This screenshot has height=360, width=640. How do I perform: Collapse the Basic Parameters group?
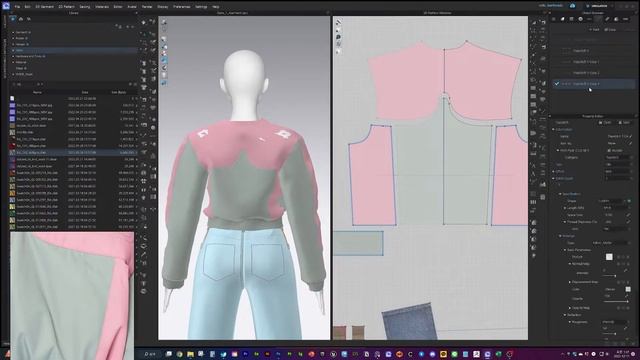[x=565, y=250]
